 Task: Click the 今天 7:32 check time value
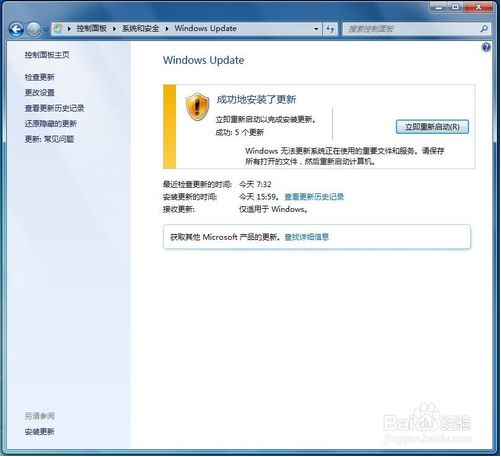pos(255,184)
